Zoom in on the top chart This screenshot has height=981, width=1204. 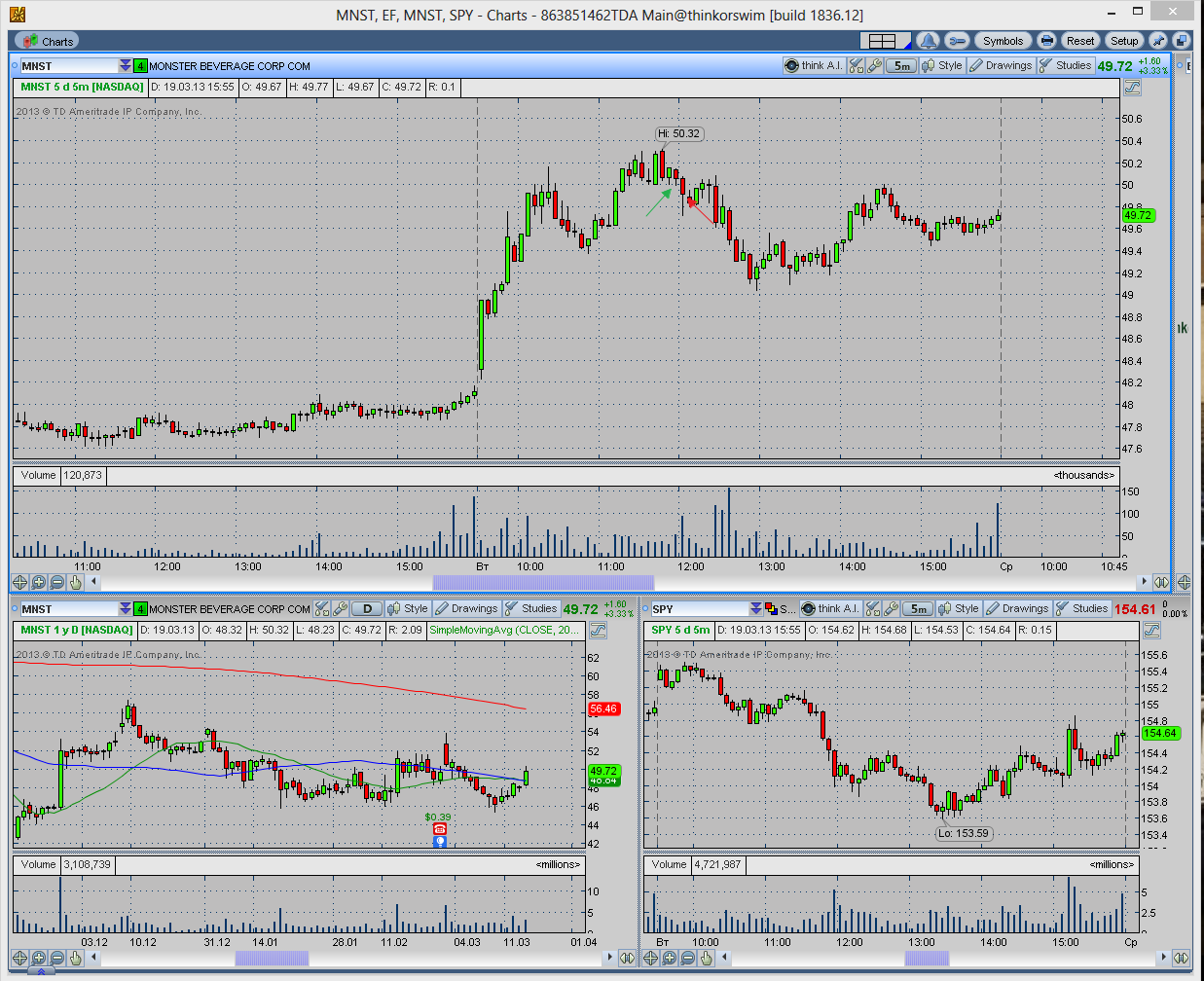pos(39,582)
